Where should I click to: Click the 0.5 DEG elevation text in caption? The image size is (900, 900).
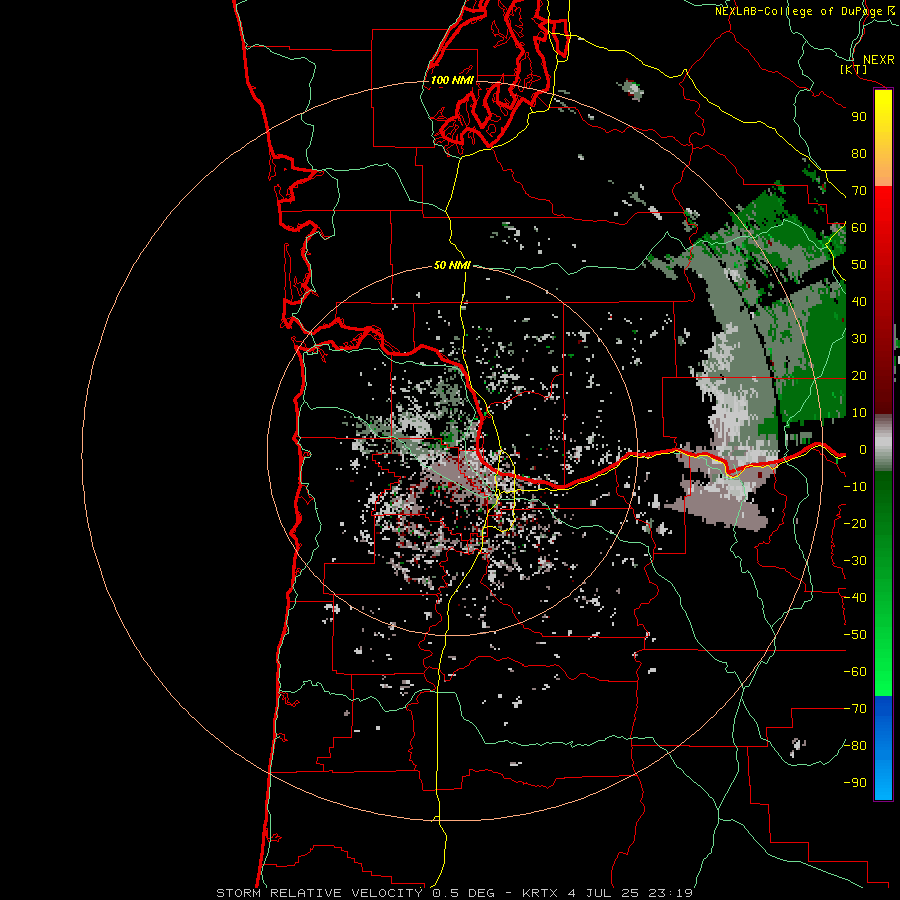(x=462, y=893)
